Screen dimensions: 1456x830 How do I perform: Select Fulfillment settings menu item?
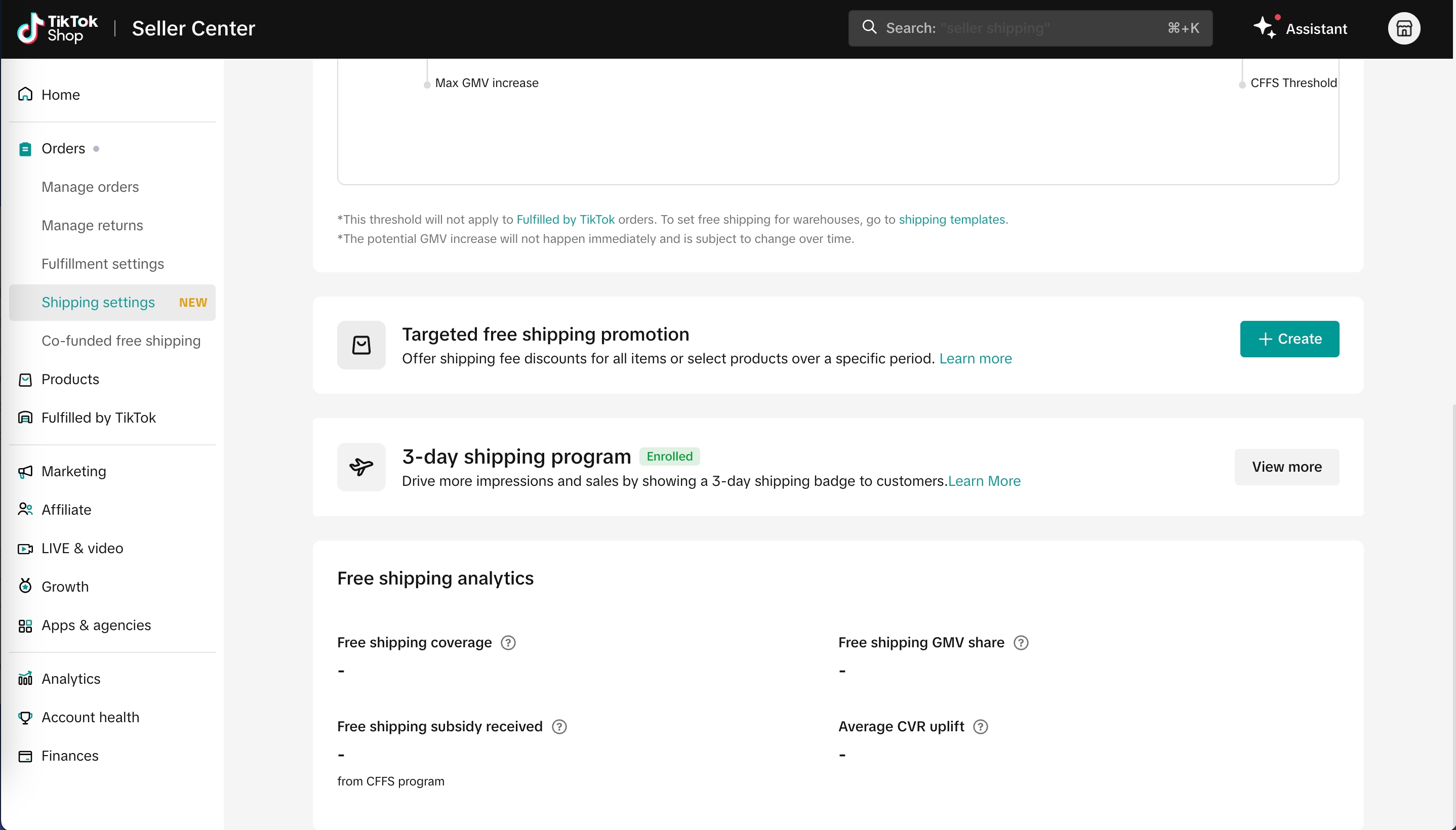point(103,264)
